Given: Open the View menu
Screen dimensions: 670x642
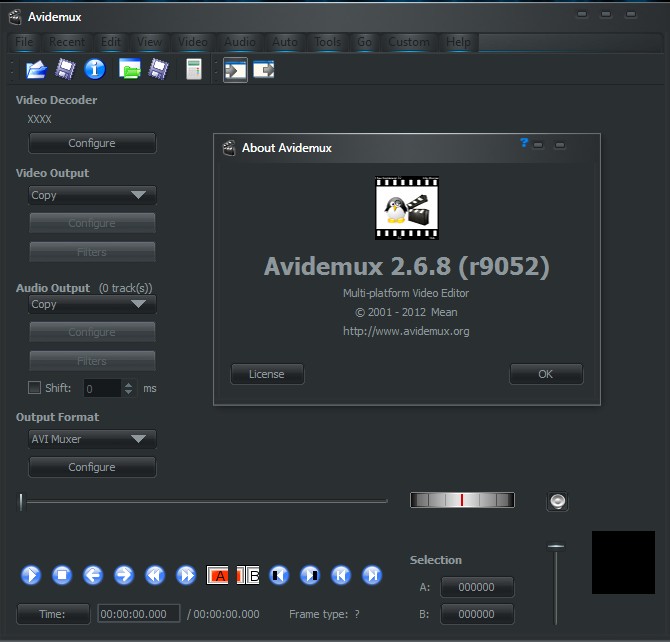Looking at the screenshot, I should [149, 42].
